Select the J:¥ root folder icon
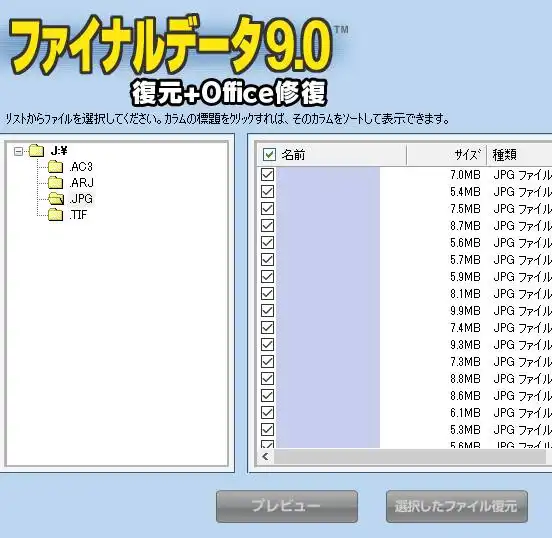 (x=36, y=151)
